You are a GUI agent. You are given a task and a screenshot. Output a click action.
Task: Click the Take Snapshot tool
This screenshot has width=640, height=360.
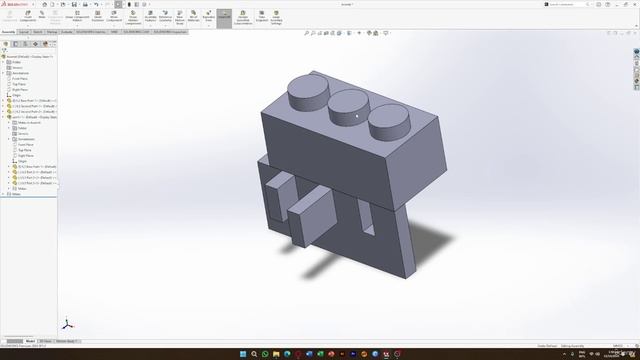262,16
